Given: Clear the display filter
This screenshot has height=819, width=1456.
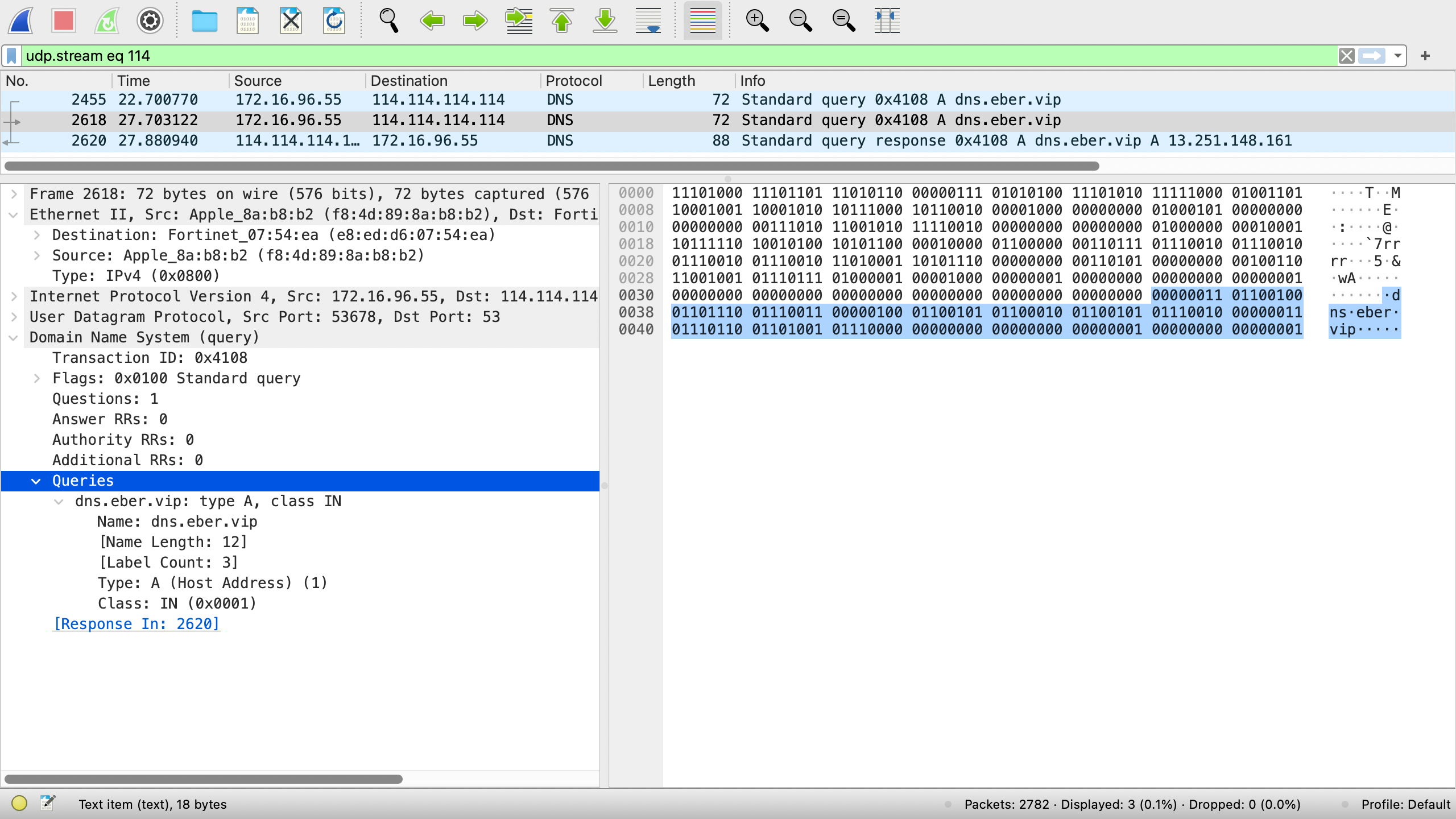Looking at the screenshot, I should 1346,56.
